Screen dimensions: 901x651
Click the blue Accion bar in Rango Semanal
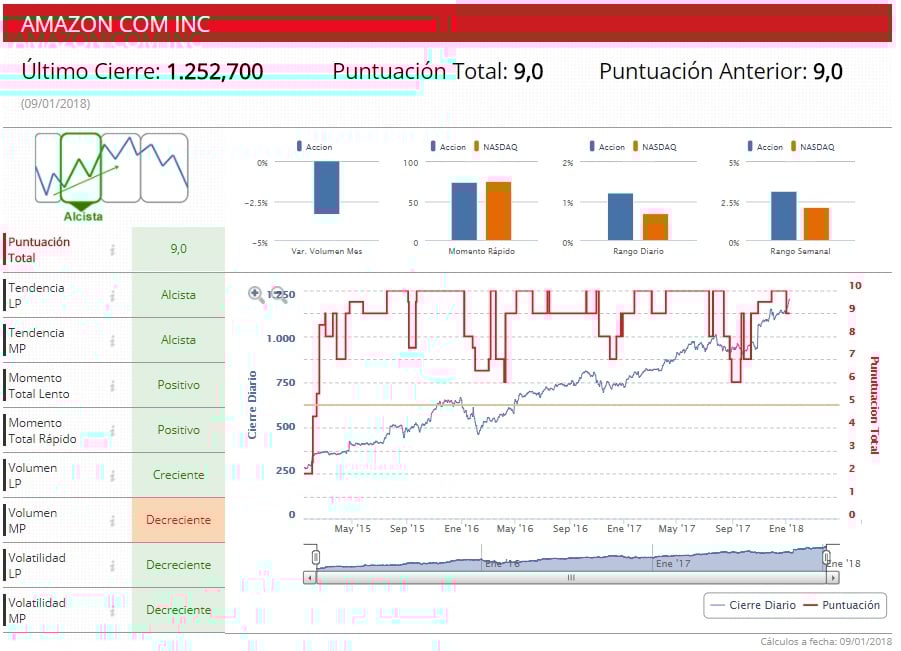tap(783, 216)
